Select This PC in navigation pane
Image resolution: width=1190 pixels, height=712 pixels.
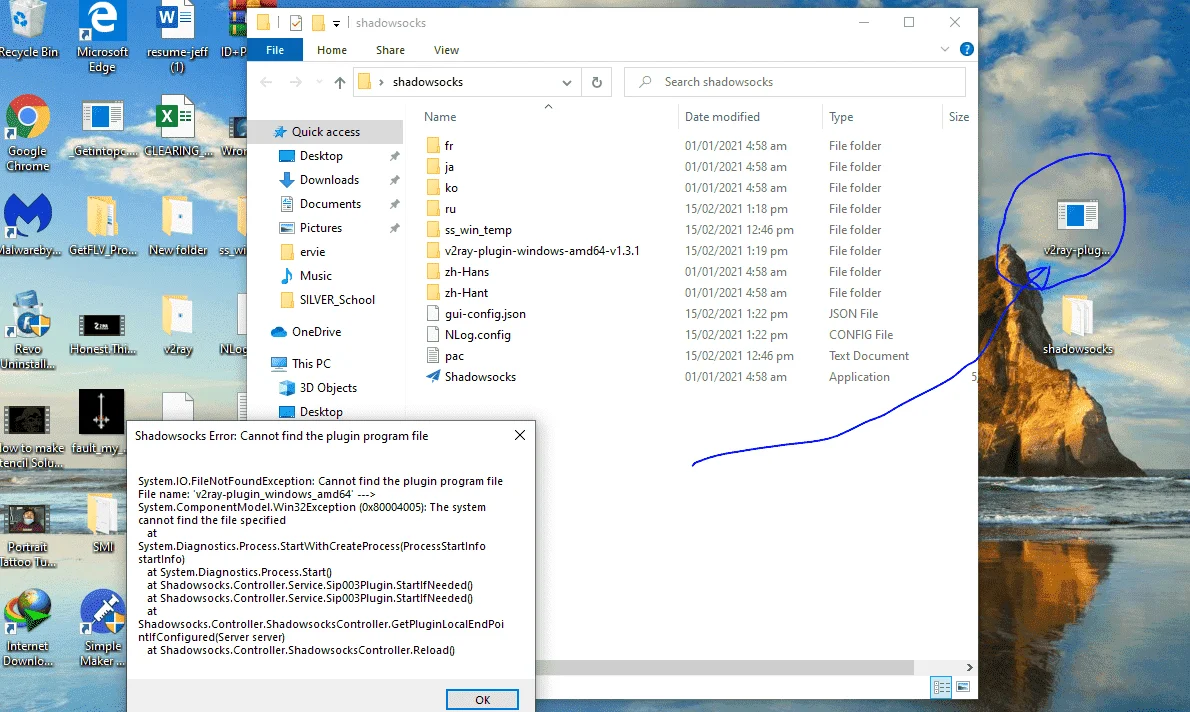(x=311, y=364)
